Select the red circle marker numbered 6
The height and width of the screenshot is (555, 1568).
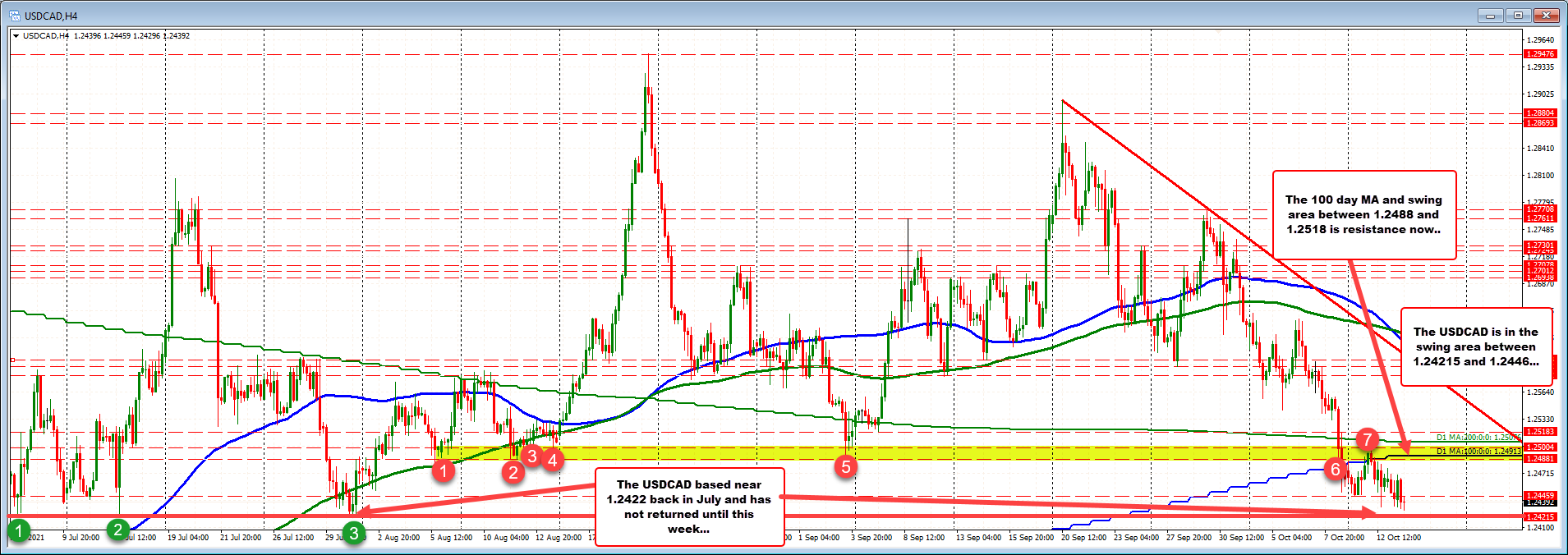pos(1336,469)
